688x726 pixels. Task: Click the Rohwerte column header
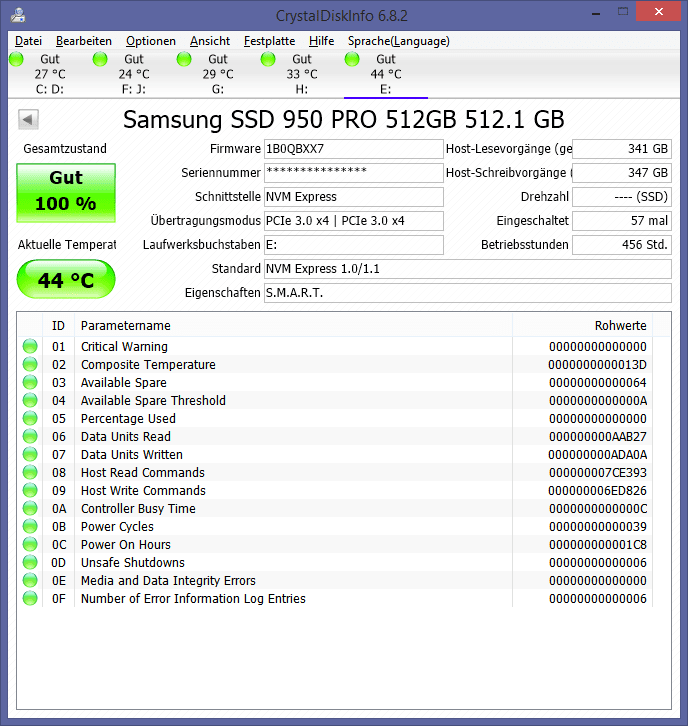coord(582,325)
